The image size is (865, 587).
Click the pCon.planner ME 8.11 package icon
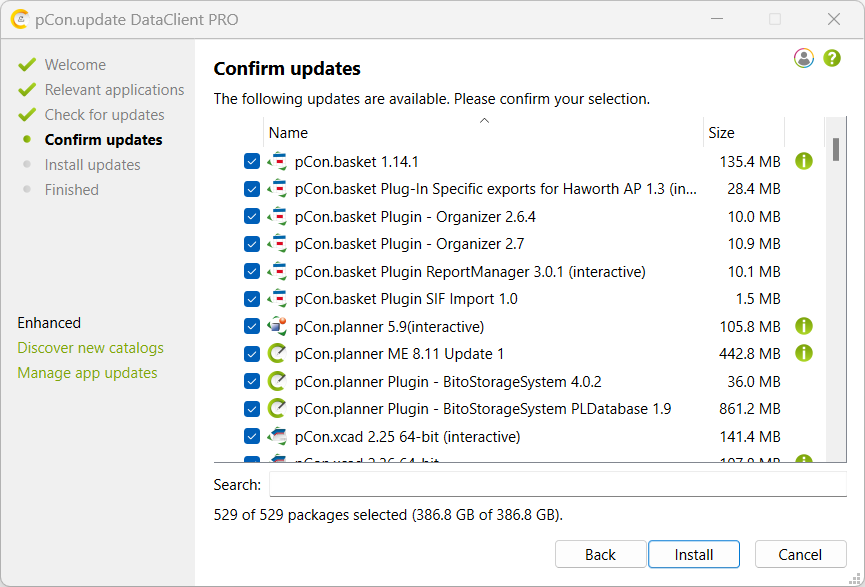pyautogui.click(x=277, y=354)
